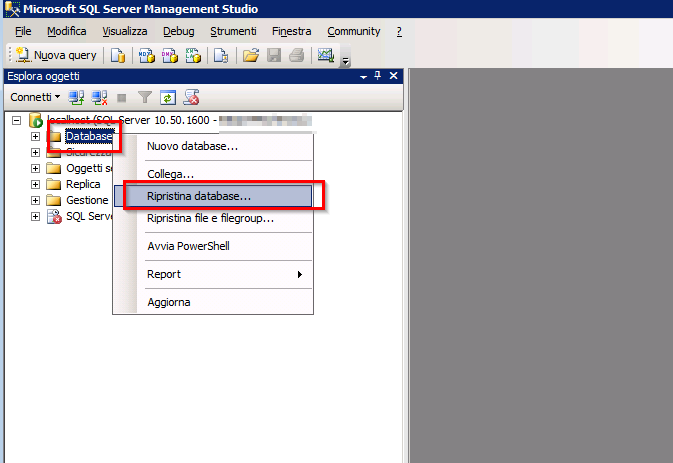673x463 pixels.
Task: Choose Aggiorna from context menu
Action: tap(213, 302)
